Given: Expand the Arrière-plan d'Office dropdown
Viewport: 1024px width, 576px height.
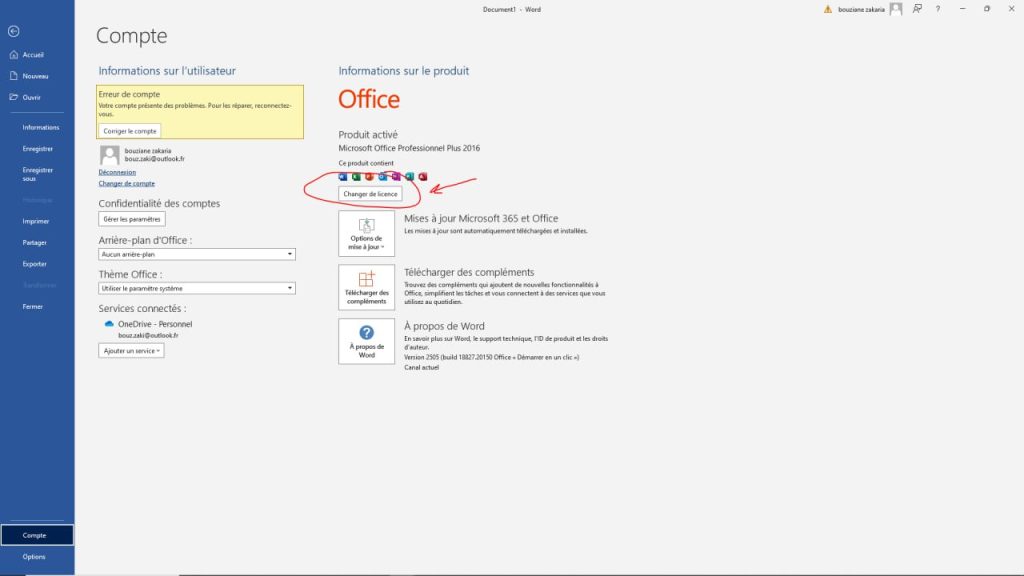Looking at the screenshot, I should 197,254.
